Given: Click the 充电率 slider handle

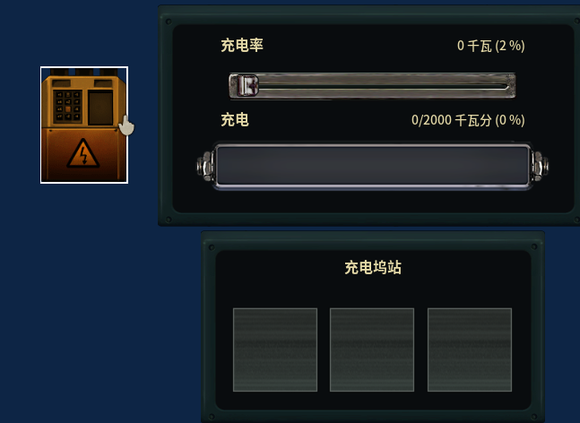Looking at the screenshot, I should (247, 86).
